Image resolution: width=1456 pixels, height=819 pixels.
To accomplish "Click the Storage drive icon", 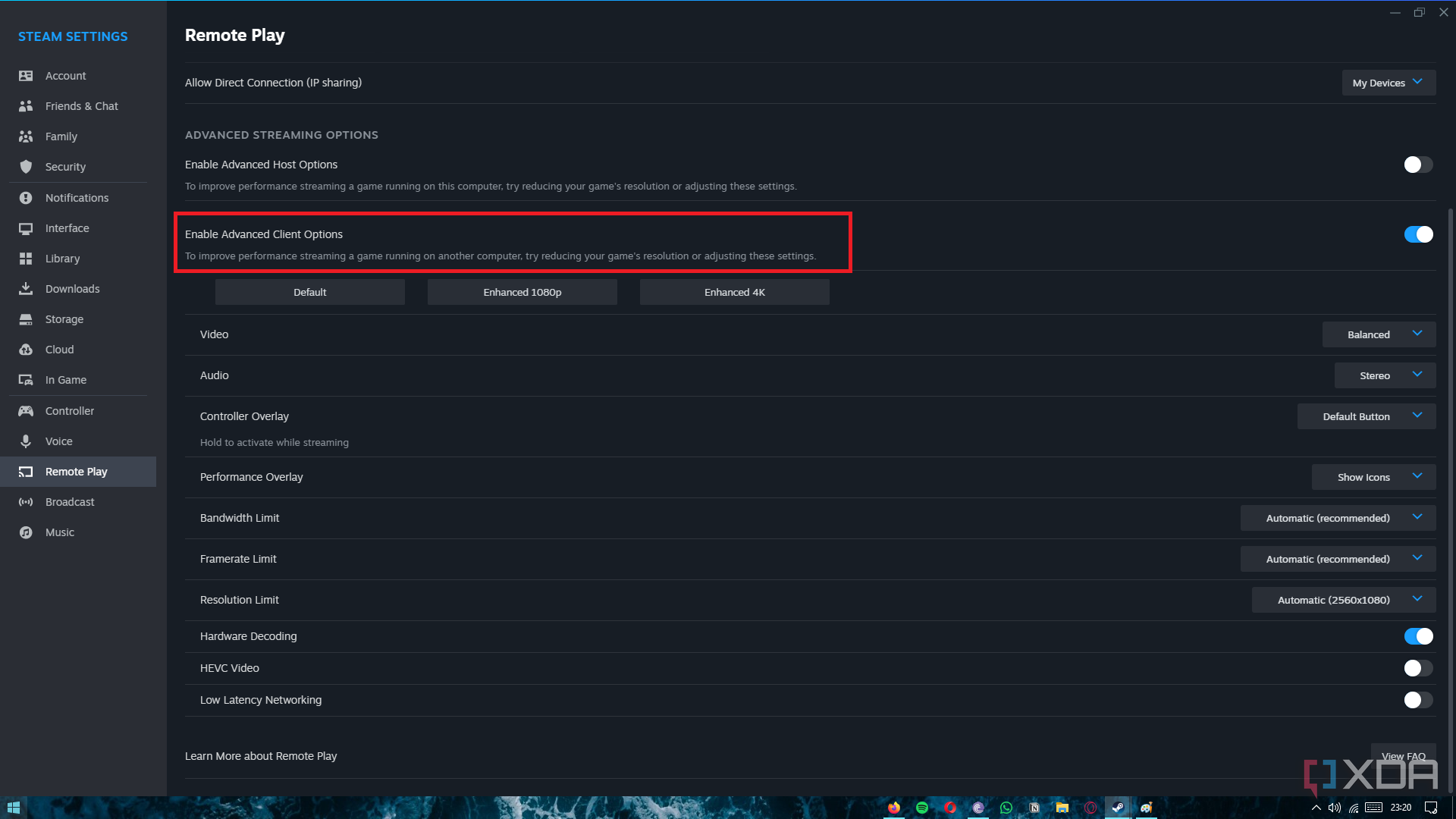I will click(x=26, y=319).
